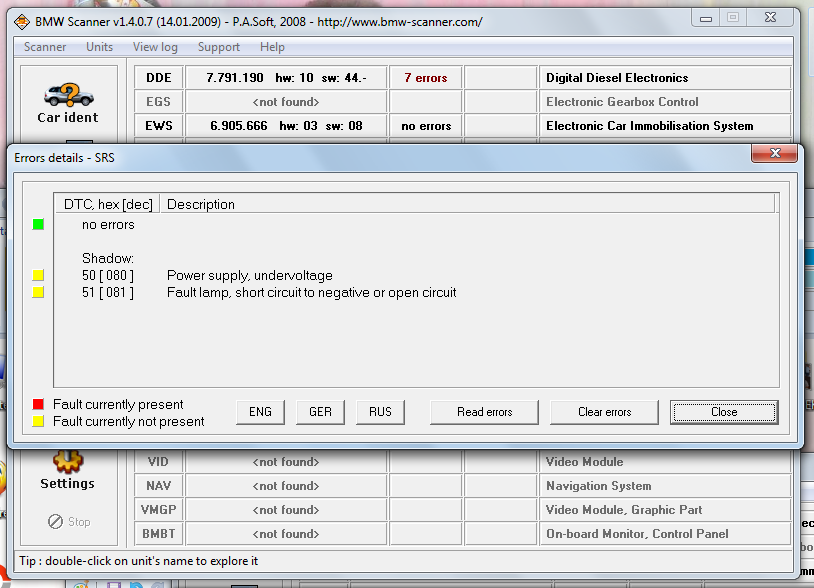Minimize the BMW Scanner window
The width and height of the screenshot is (814, 588).
[706, 18]
